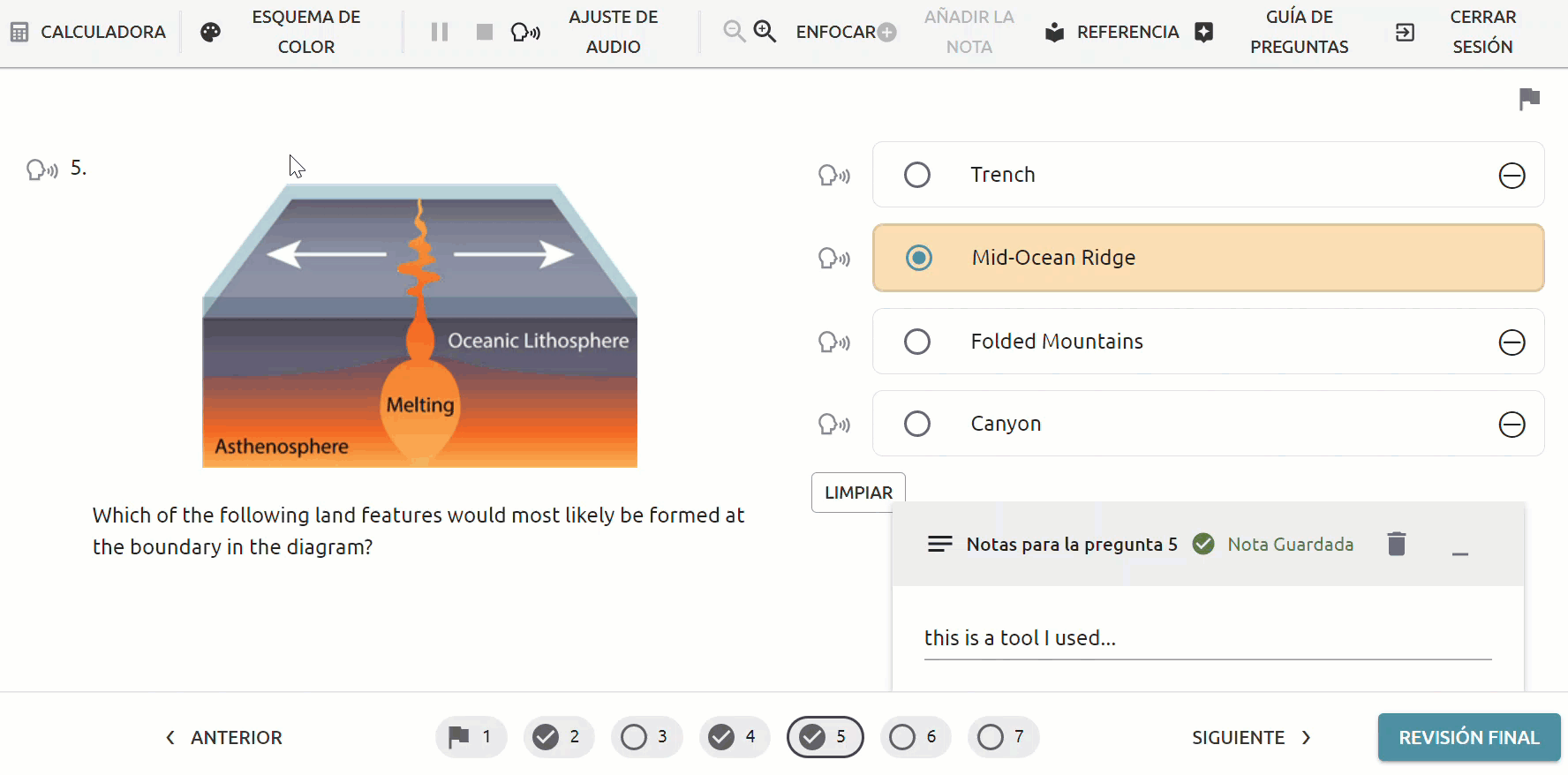This screenshot has width=1568, height=775.
Task: Click the Revisión Final button
Action: pyautogui.click(x=1469, y=737)
